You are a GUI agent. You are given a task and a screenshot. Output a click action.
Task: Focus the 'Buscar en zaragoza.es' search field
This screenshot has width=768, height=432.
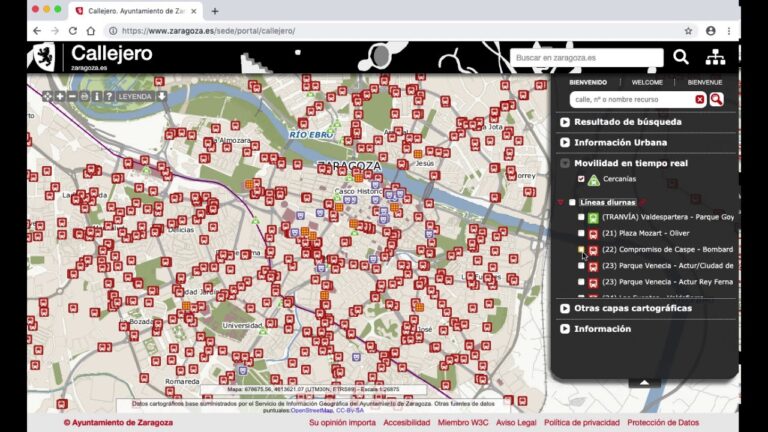point(586,58)
